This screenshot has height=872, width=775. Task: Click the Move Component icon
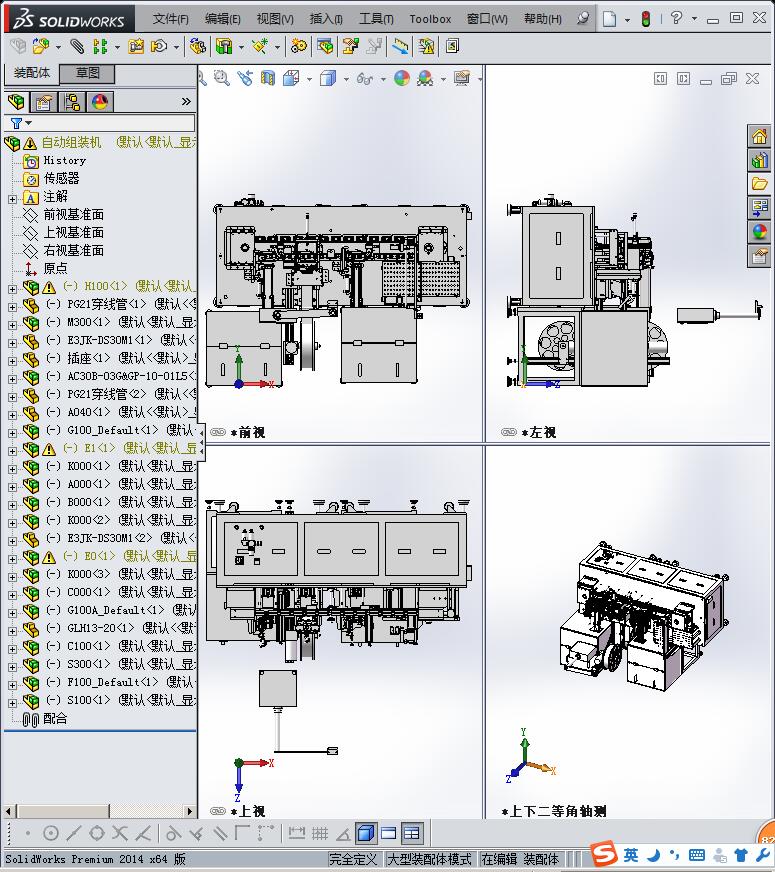pos(159,46)
